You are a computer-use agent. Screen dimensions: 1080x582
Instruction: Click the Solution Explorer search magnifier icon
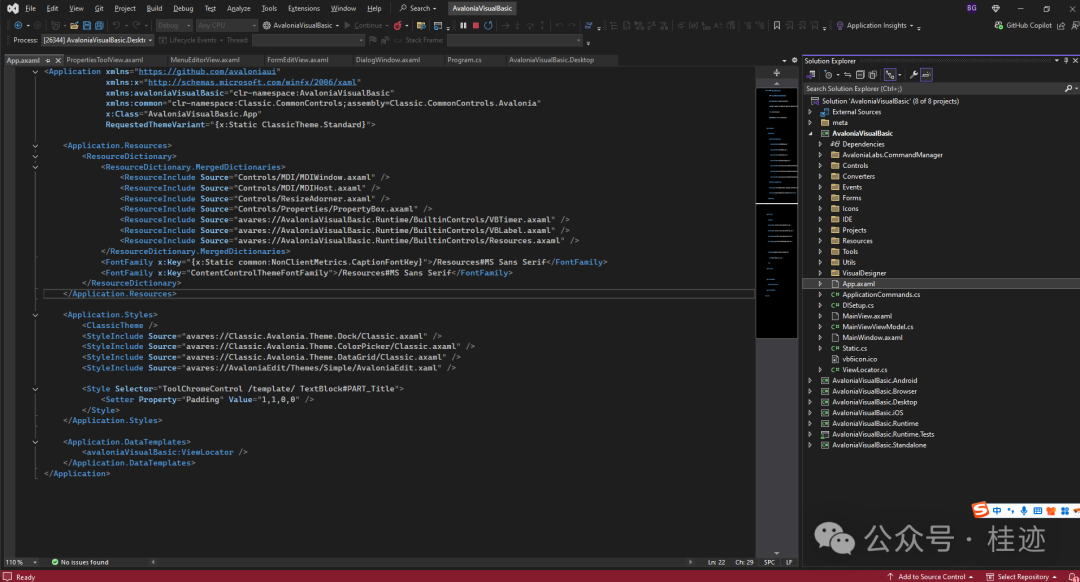[1068, 88]
